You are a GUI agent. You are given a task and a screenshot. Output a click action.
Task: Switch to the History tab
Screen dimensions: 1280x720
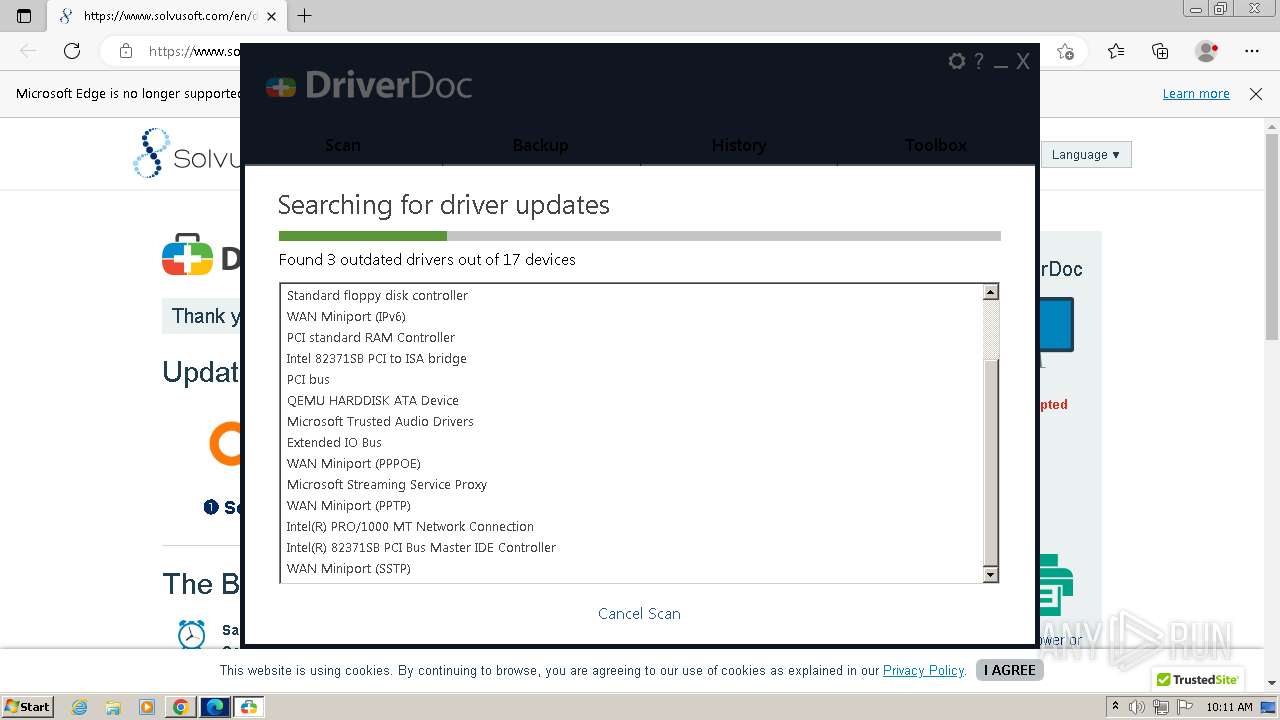(739, 145)
